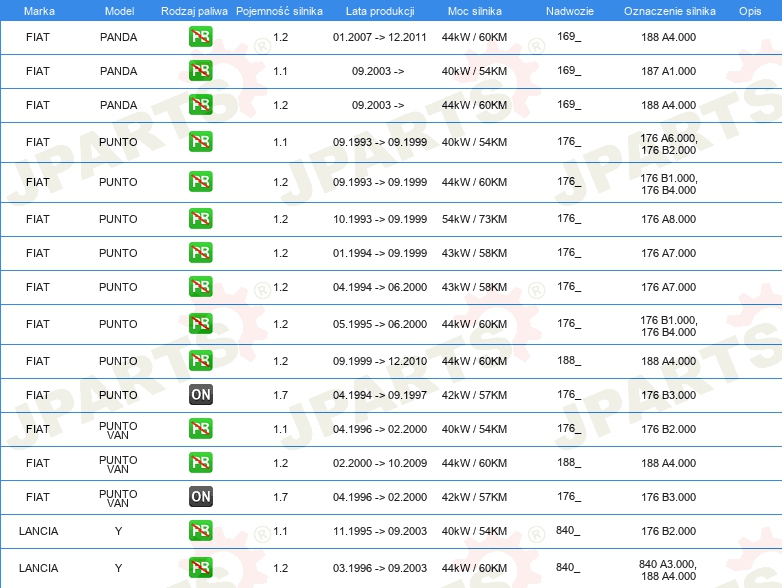
Task: Select the date cell 01.1994 -> 09.1999
Action: 380,253
